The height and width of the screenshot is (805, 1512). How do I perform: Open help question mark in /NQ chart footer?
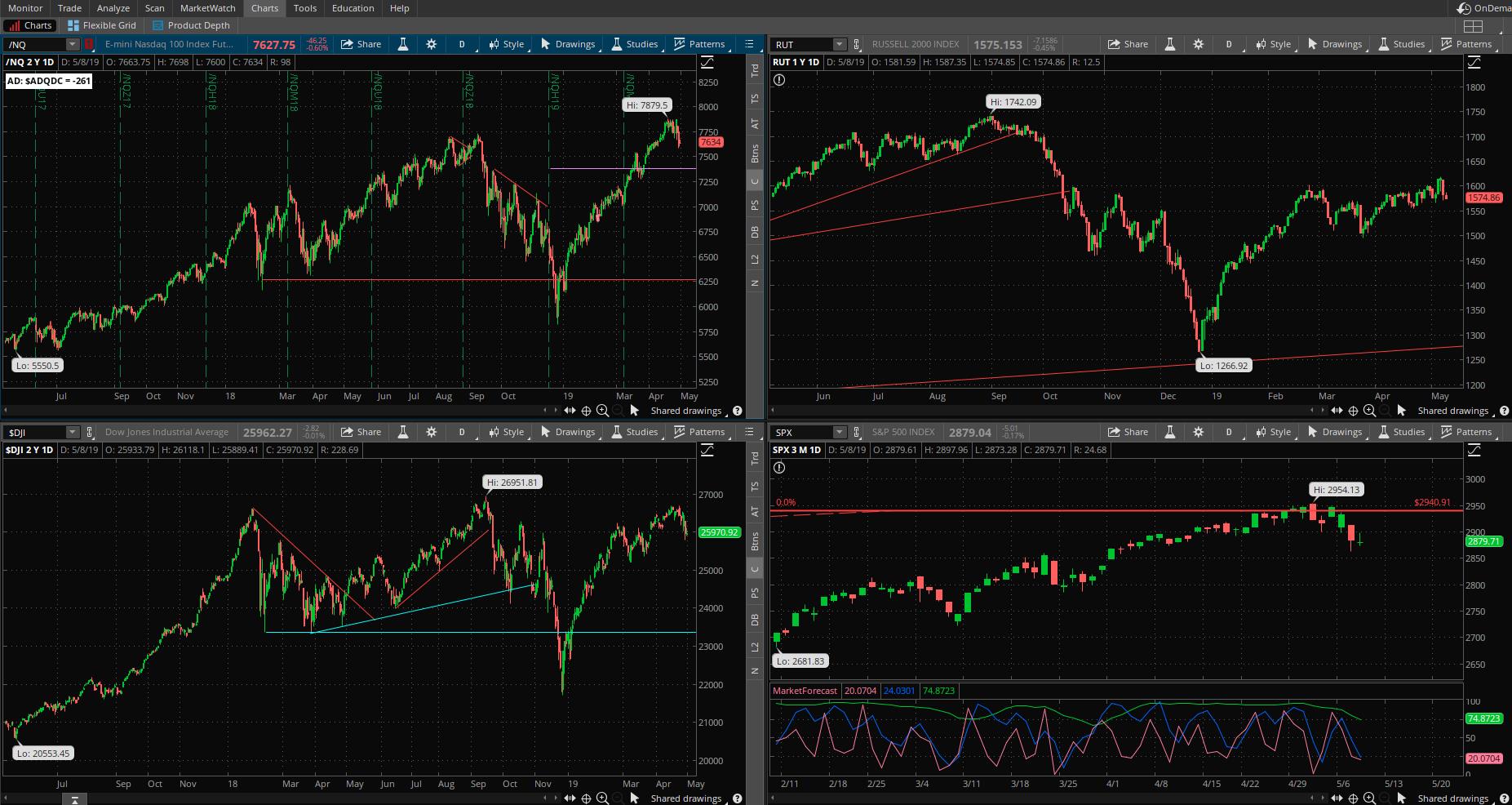pos(738,411)
